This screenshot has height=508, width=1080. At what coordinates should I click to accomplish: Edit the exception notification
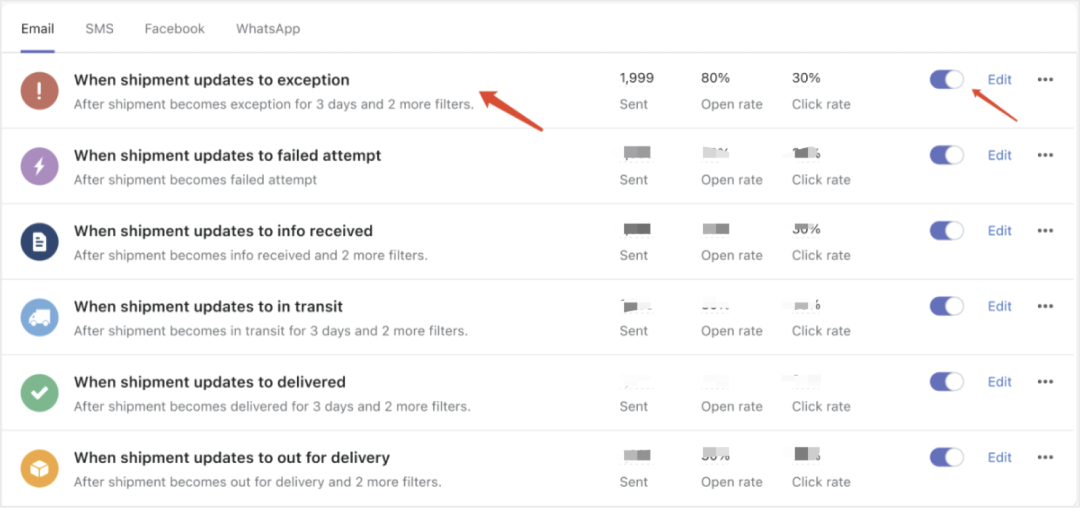999,80
